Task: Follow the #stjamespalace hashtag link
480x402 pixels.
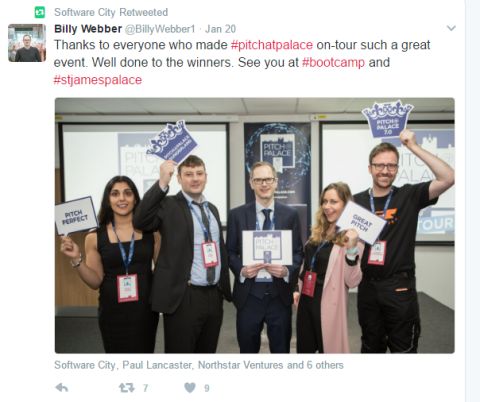Action: tap(98, 80)
